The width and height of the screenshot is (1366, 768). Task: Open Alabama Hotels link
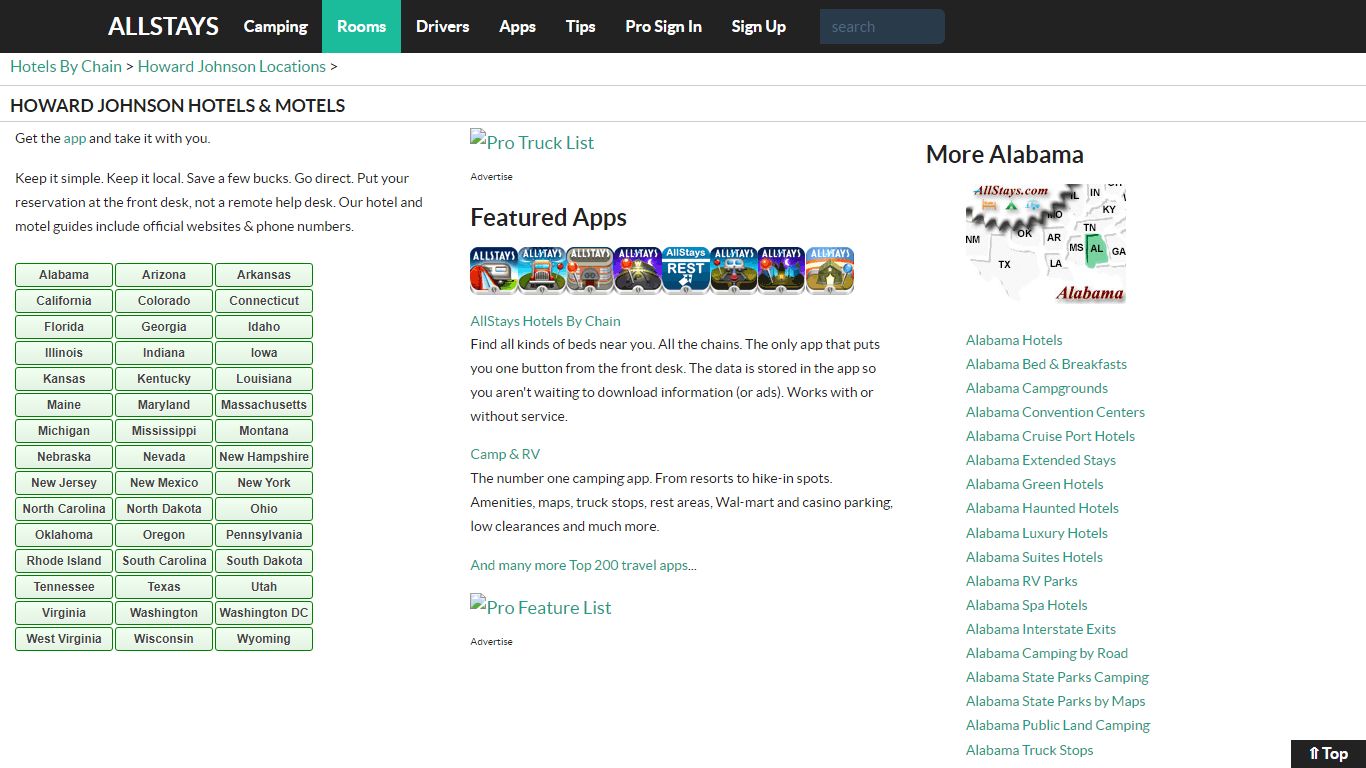[1014, 340]
